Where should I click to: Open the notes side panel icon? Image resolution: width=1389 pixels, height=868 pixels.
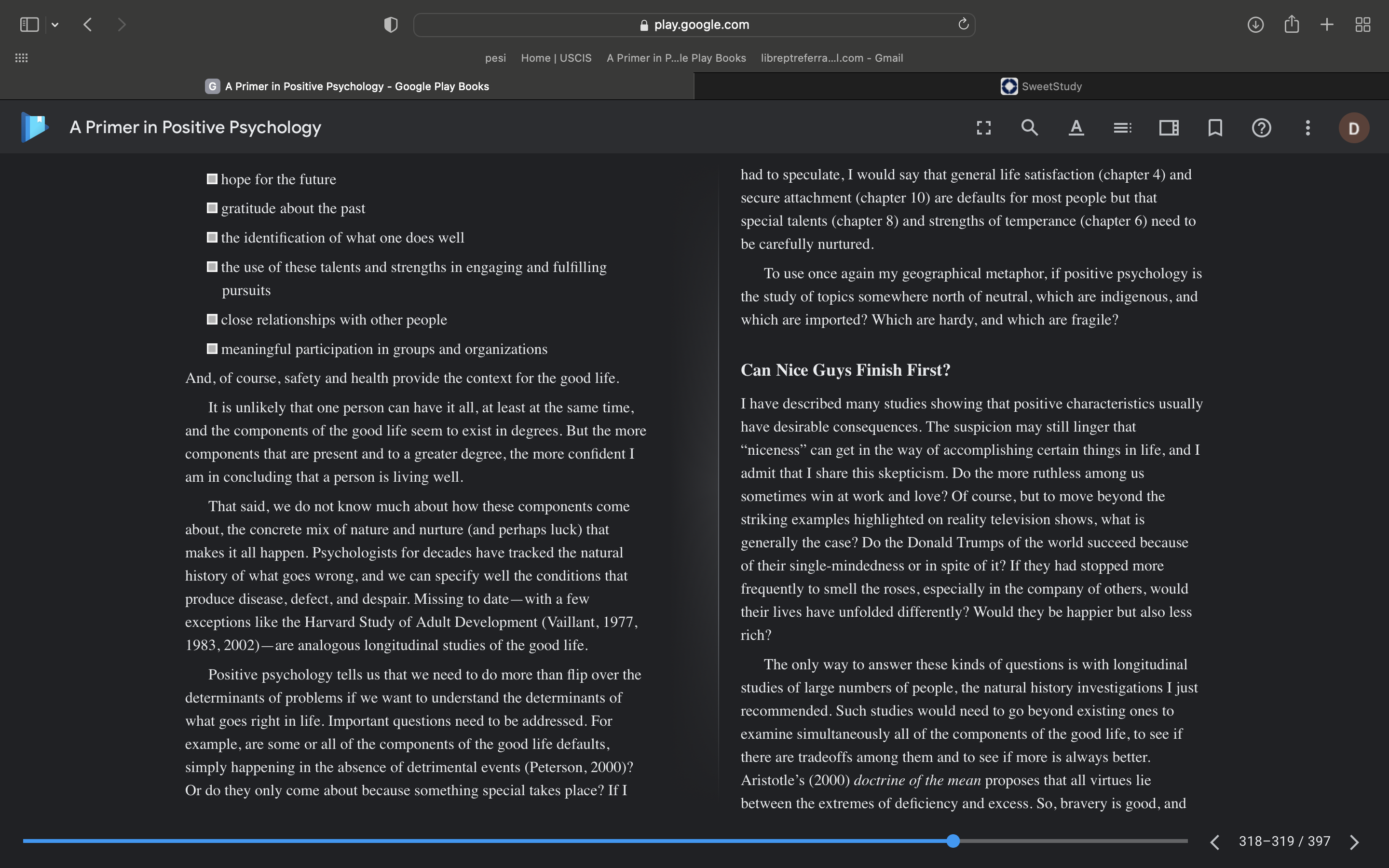click(x=1169, y=127)
